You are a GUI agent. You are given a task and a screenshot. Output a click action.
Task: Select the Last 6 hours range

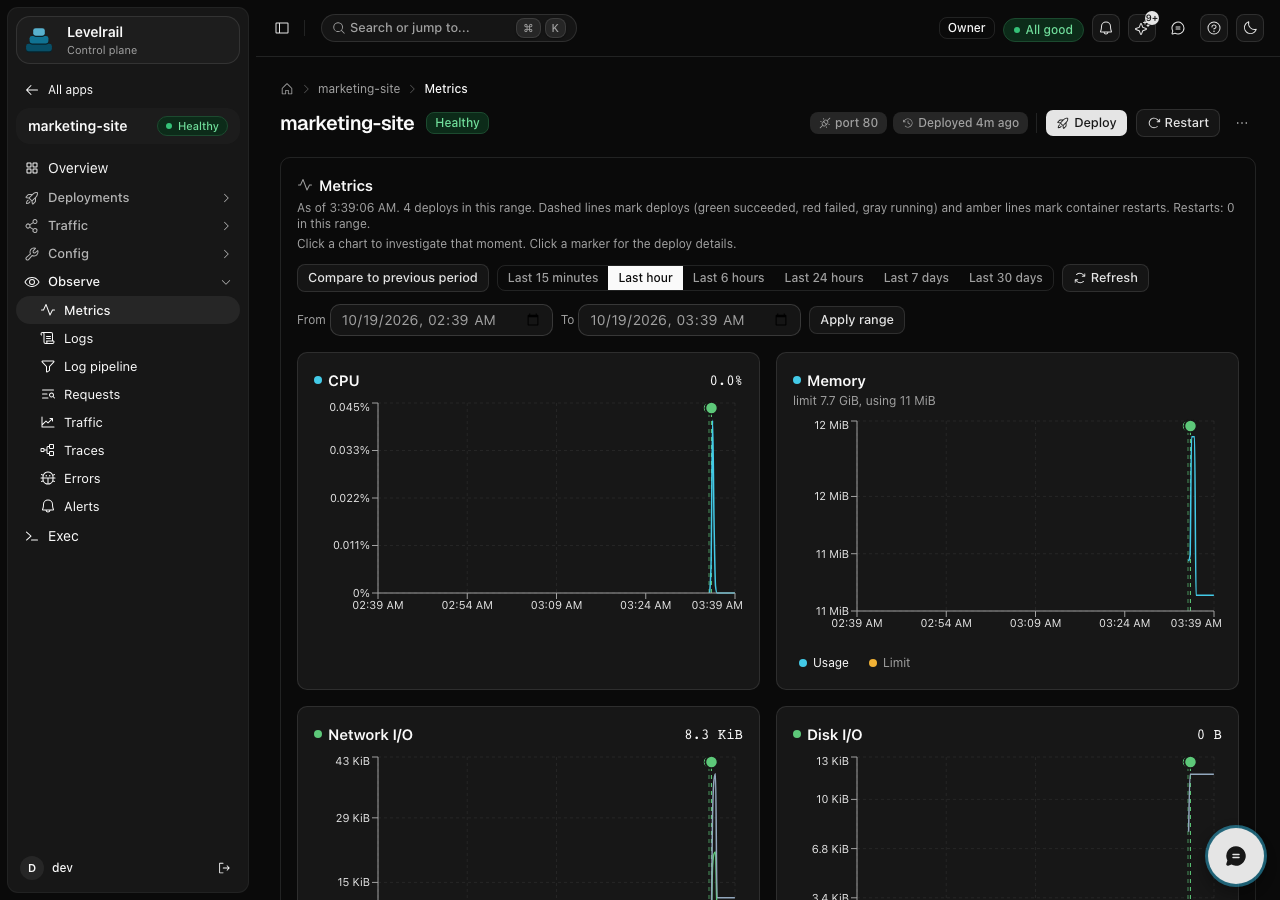728,278
